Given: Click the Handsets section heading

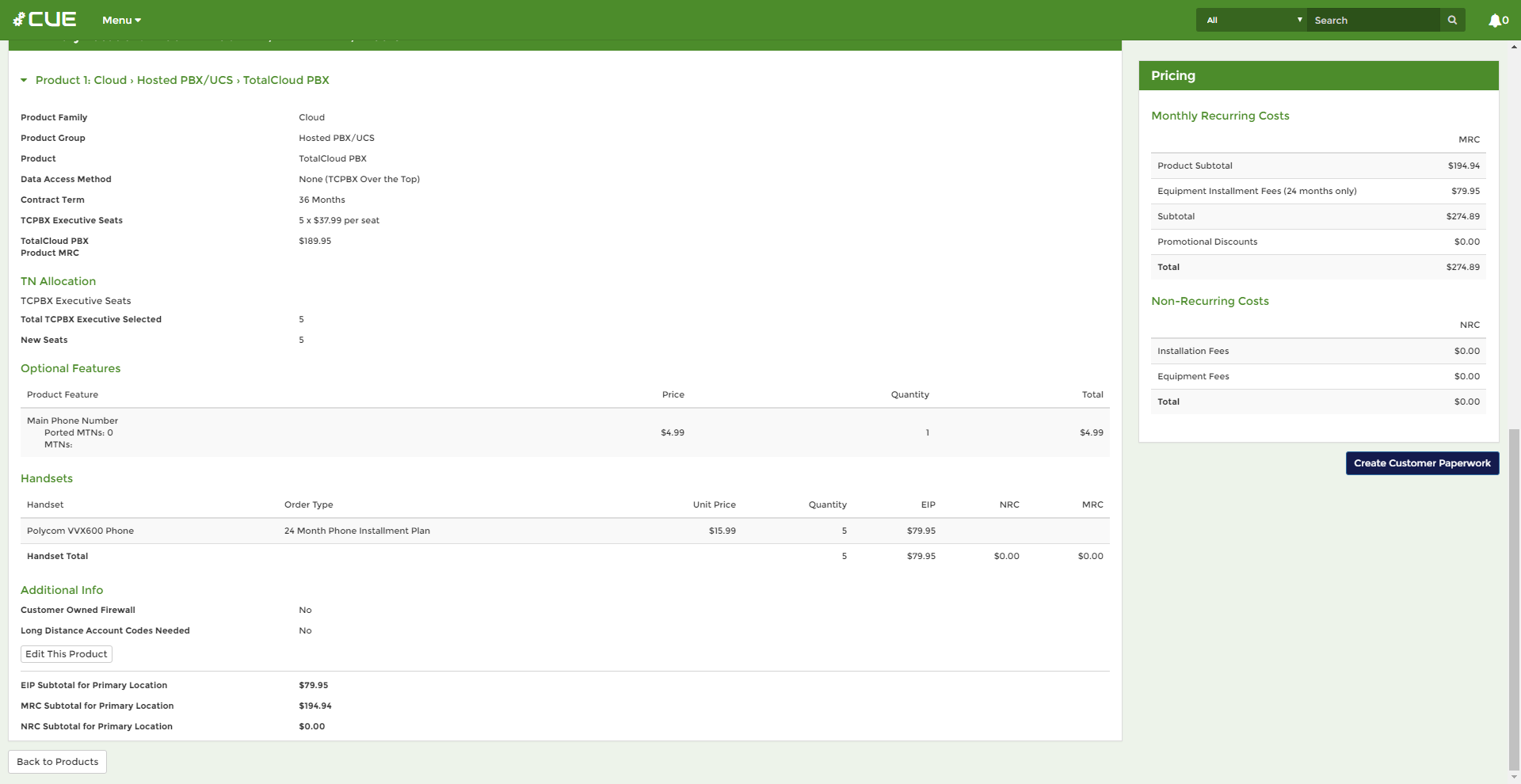Looking at the screenshot, I should [x=47, y=478].
